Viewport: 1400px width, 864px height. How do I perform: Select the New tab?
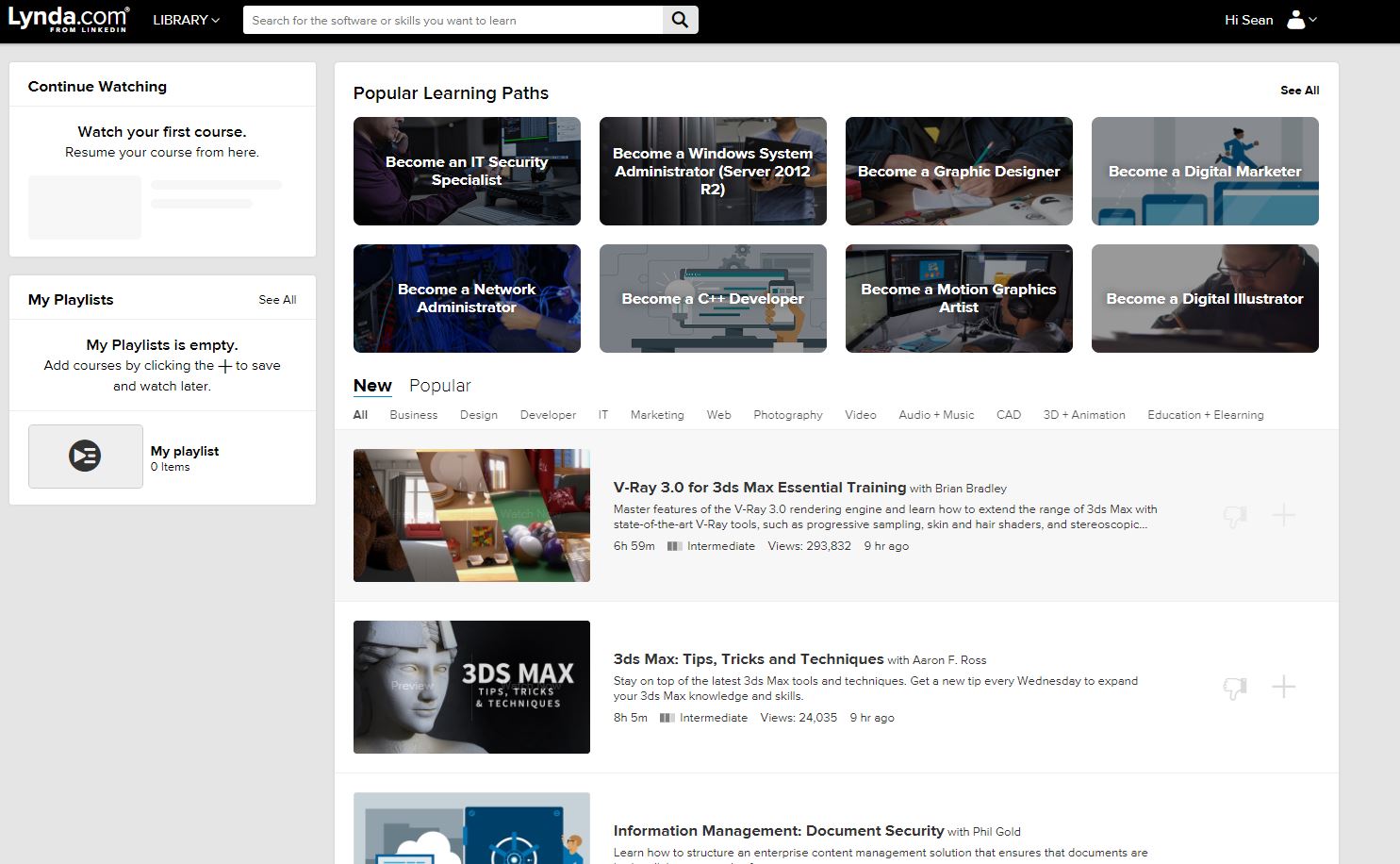372,386
